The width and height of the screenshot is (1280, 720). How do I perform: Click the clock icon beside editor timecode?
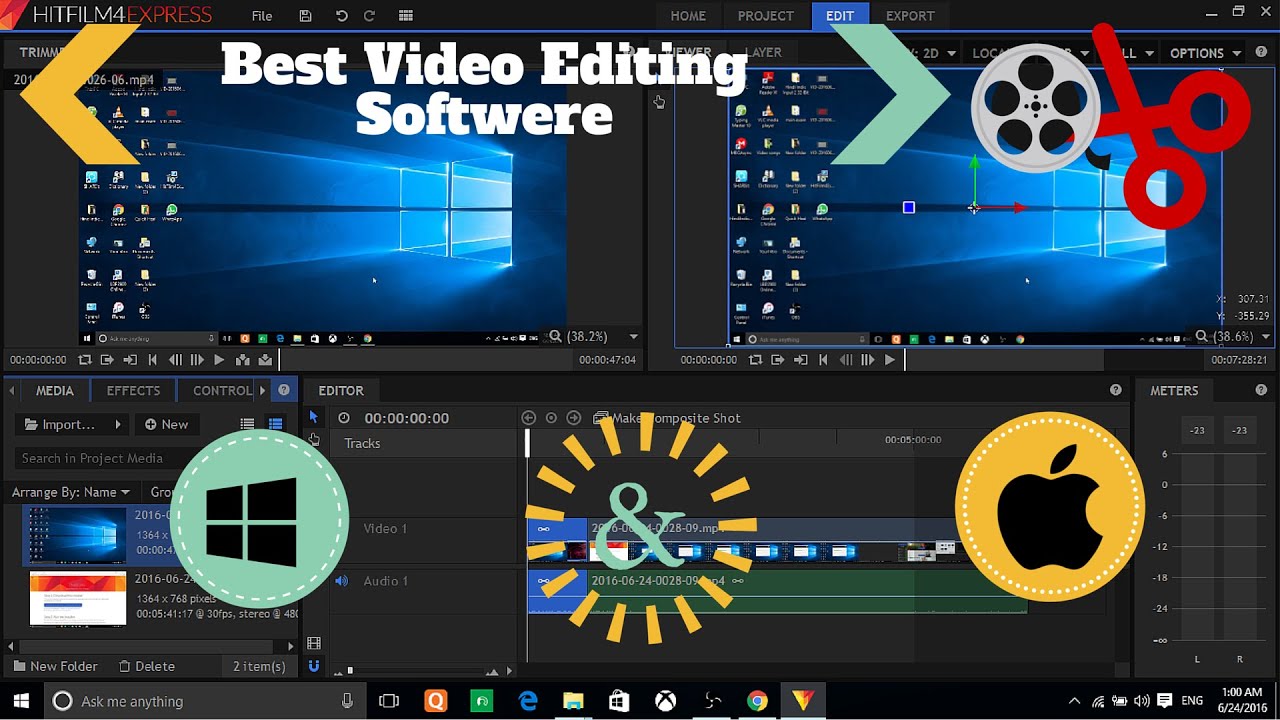[344, 418]
